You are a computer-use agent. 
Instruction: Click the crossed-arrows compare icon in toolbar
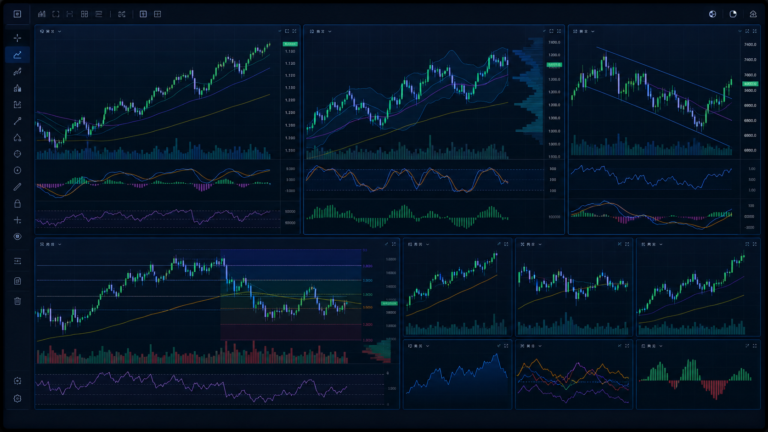(121, 14)
